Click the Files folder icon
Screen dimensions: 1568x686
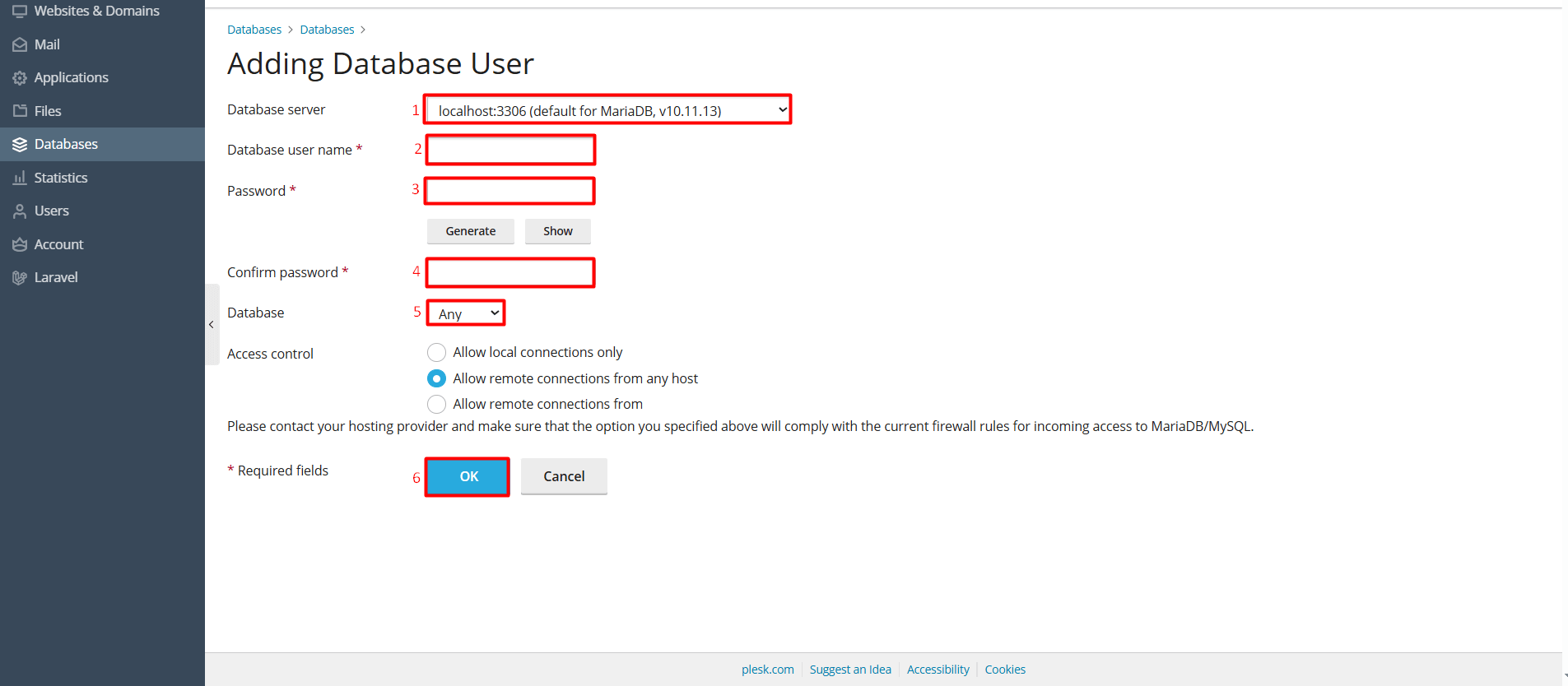tap(20, 111)
